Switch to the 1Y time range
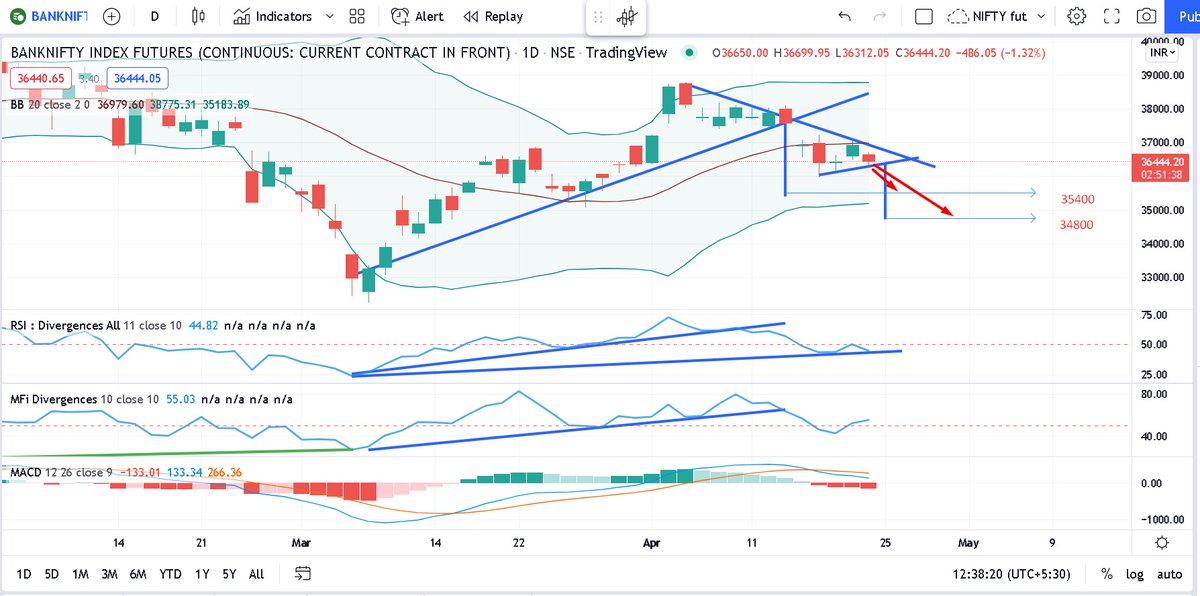Screen dimensions: 1200x596 (x=201, y=574)
